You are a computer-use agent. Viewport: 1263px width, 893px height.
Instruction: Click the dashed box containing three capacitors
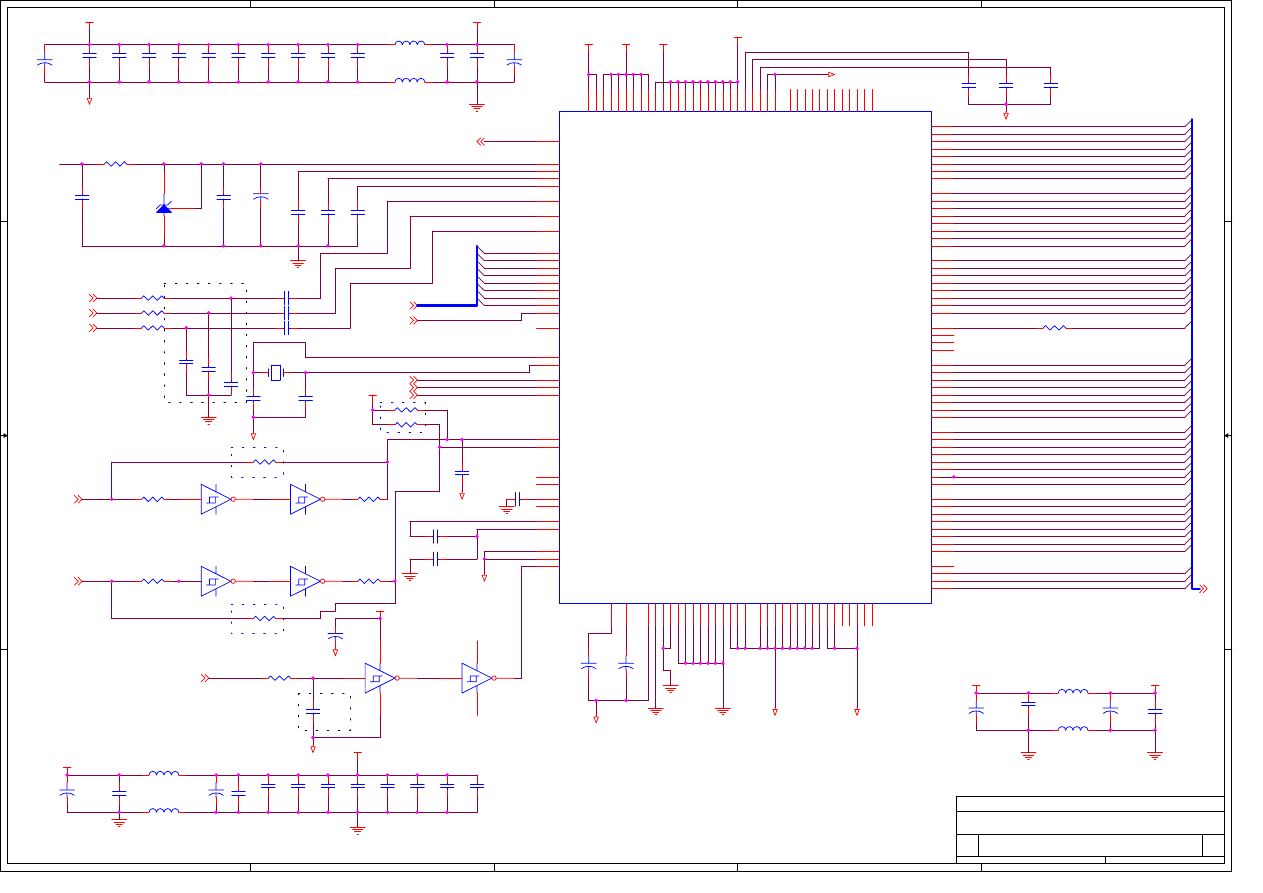click(205, 343)
